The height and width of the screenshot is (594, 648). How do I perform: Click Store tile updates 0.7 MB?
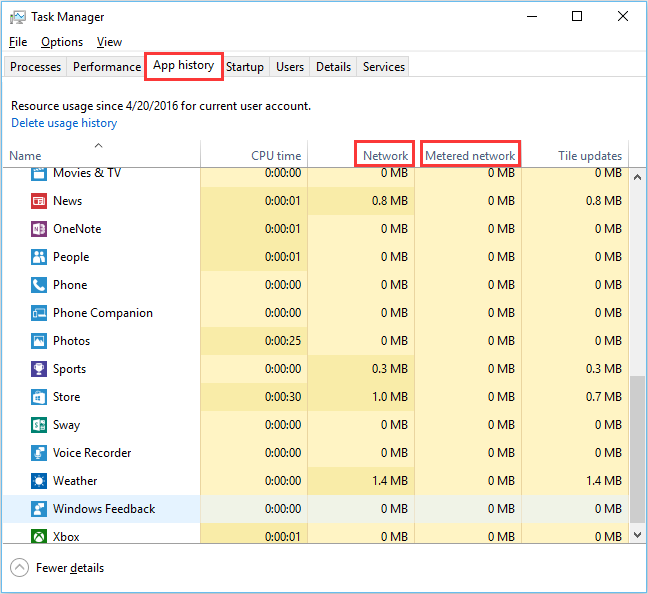604,397
